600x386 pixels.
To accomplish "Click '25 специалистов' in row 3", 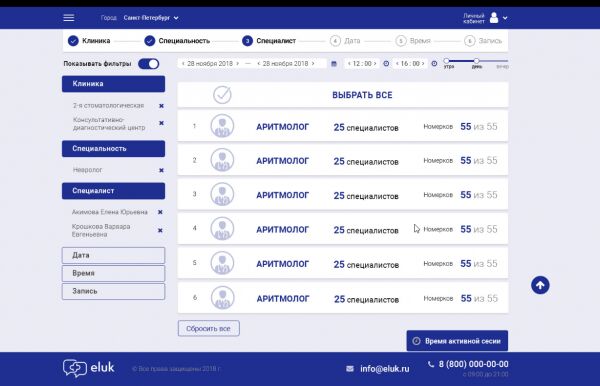I will 366,195.
